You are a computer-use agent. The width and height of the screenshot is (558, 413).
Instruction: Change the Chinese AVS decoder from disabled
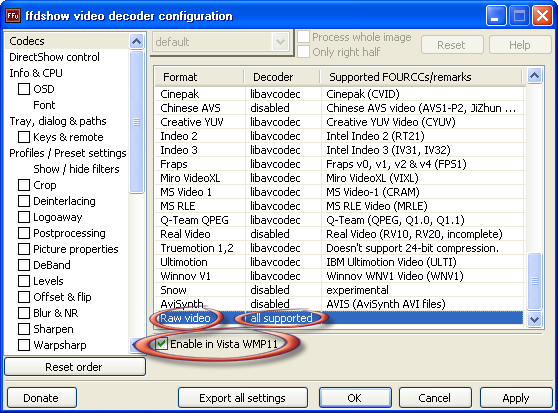click(x=270, y=108)
